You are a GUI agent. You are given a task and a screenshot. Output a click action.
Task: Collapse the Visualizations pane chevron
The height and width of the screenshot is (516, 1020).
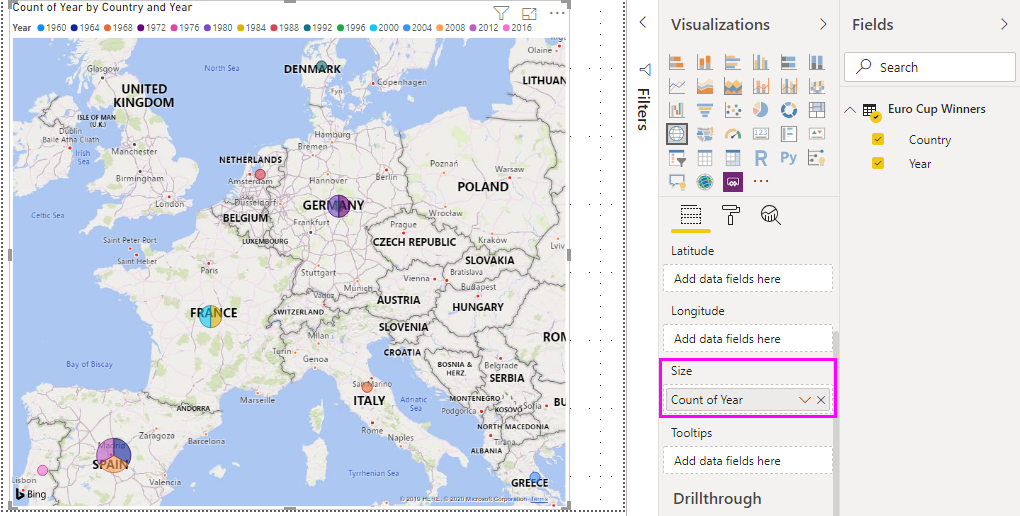(823, 25)
